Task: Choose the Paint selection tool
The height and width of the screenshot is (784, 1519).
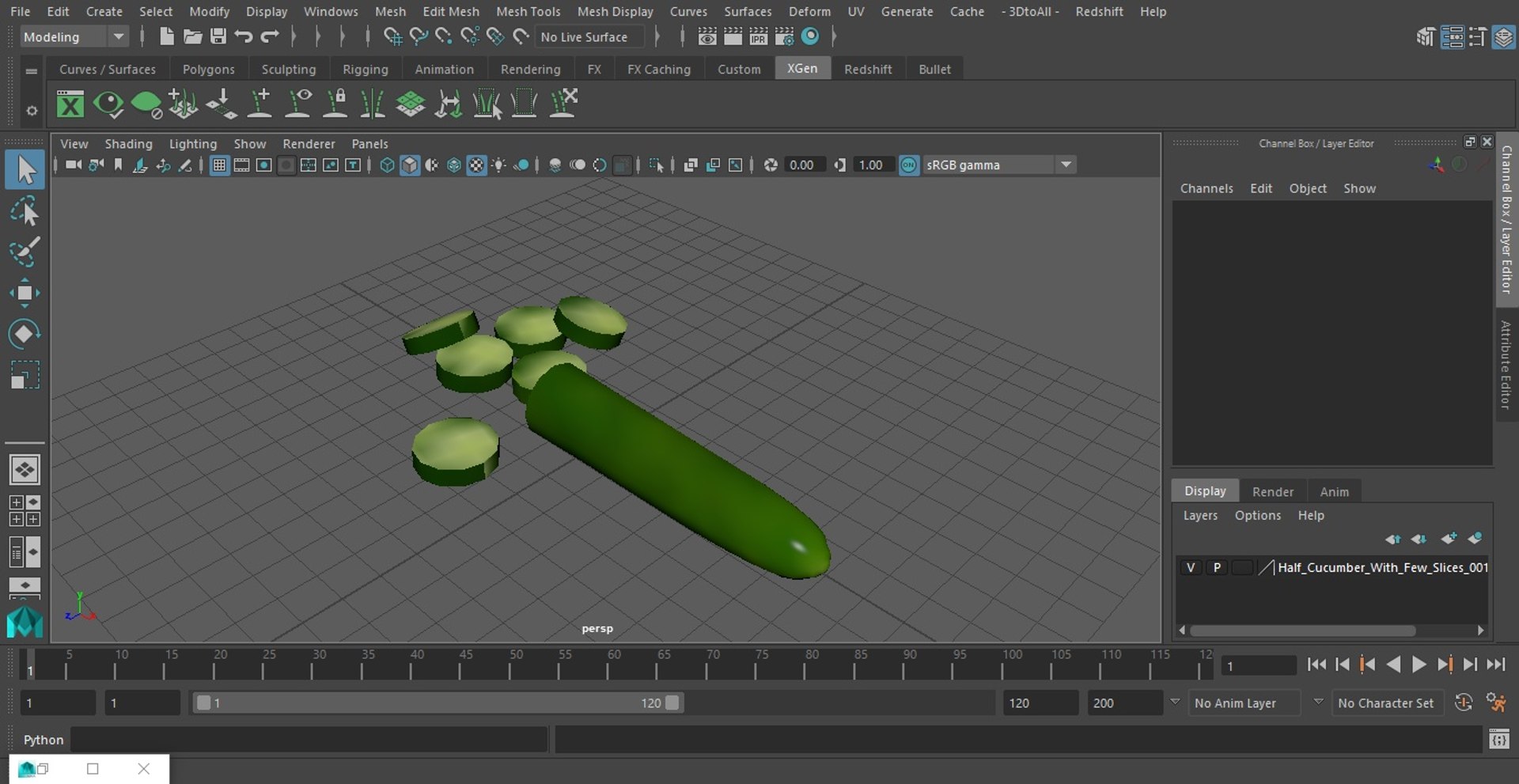Action: click(25, 252)
